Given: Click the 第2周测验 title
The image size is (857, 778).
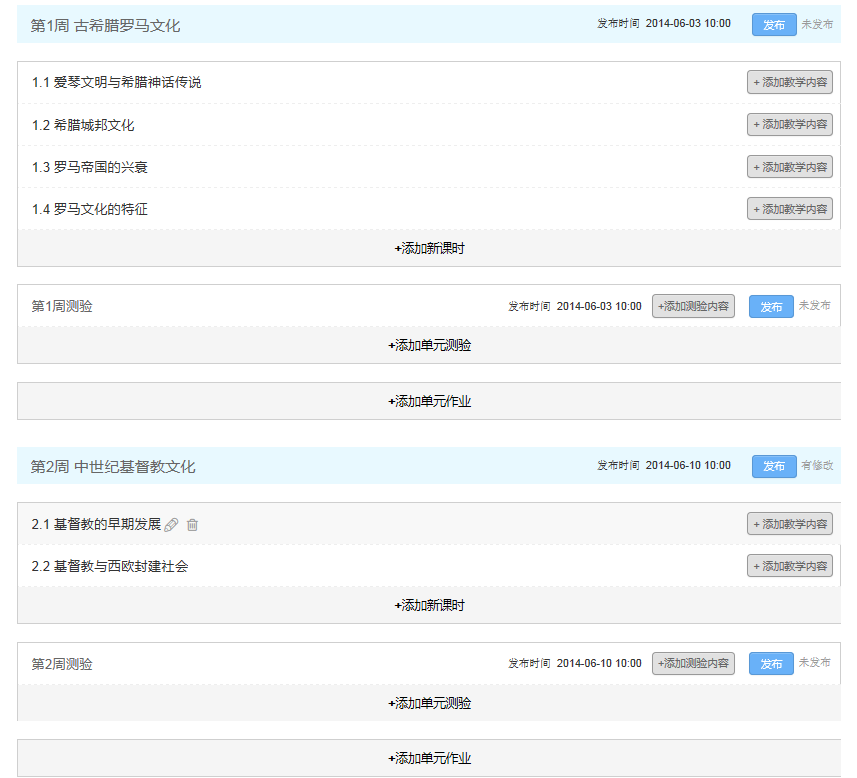Looking at the screenshot, I should (x=62, y=664).
